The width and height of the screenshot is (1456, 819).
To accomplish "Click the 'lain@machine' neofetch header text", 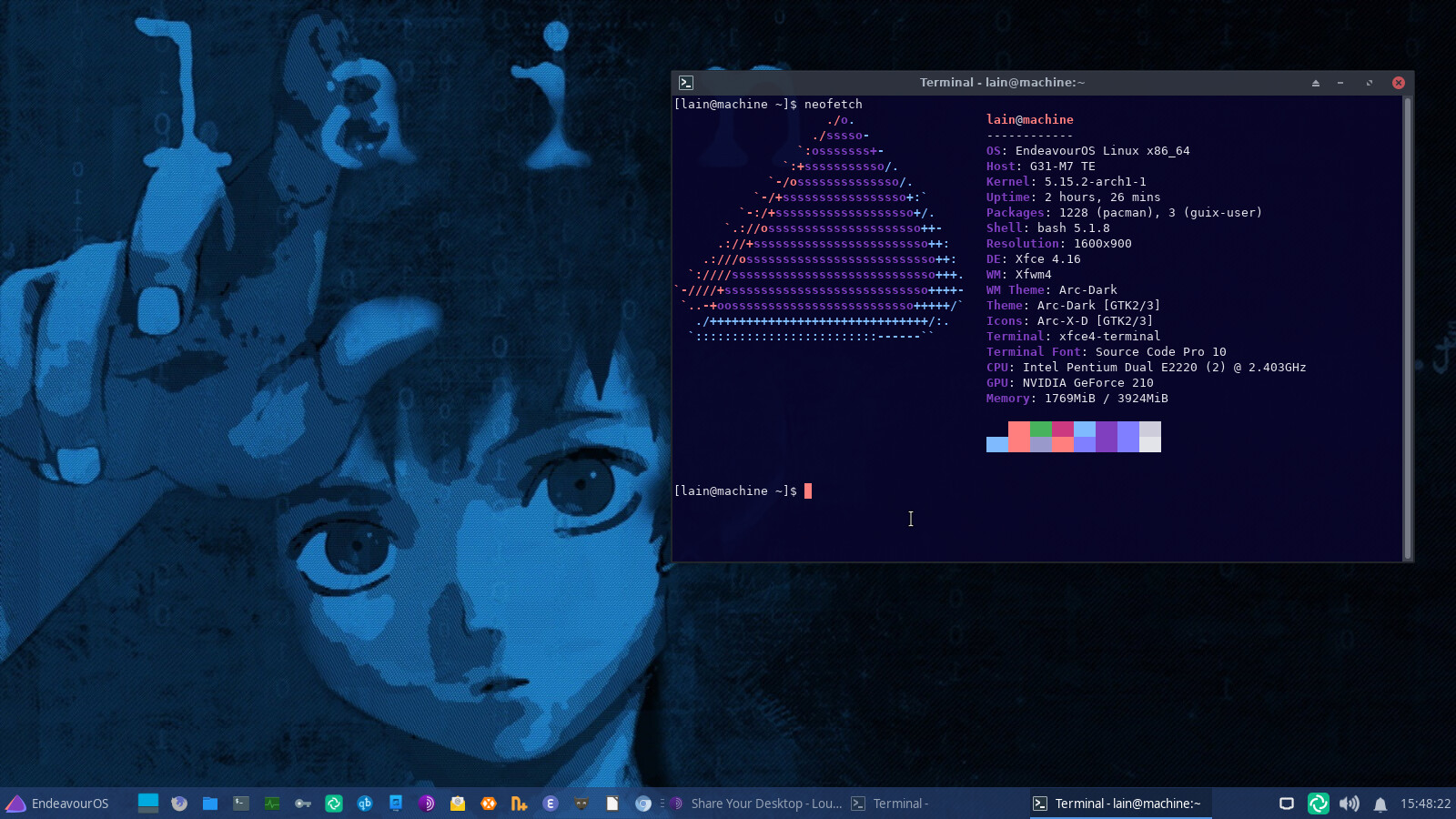I will pyautogui.click(x=1030, y=120).
